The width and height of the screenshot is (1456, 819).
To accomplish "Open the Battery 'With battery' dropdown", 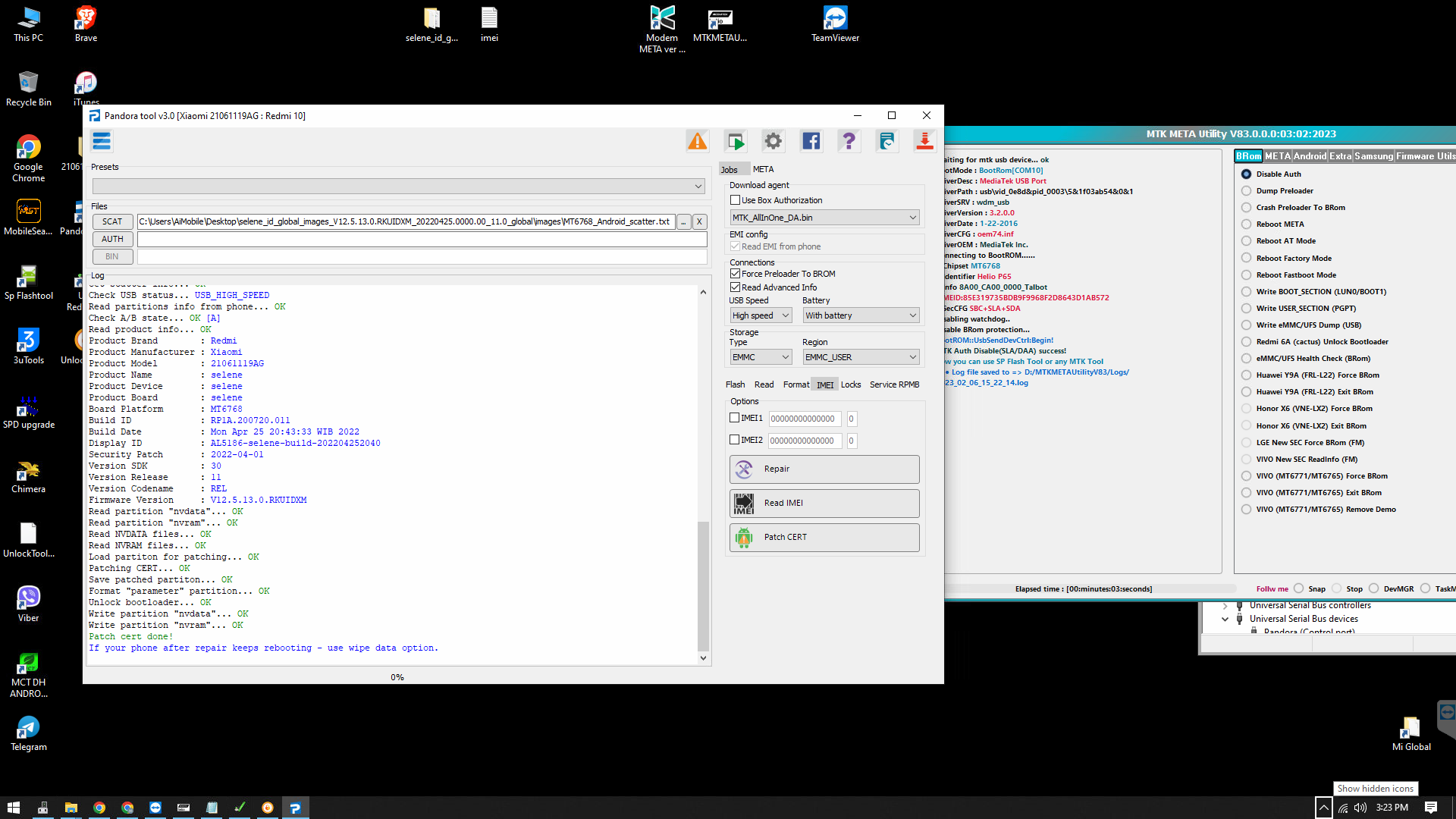I will coord(861,315).
